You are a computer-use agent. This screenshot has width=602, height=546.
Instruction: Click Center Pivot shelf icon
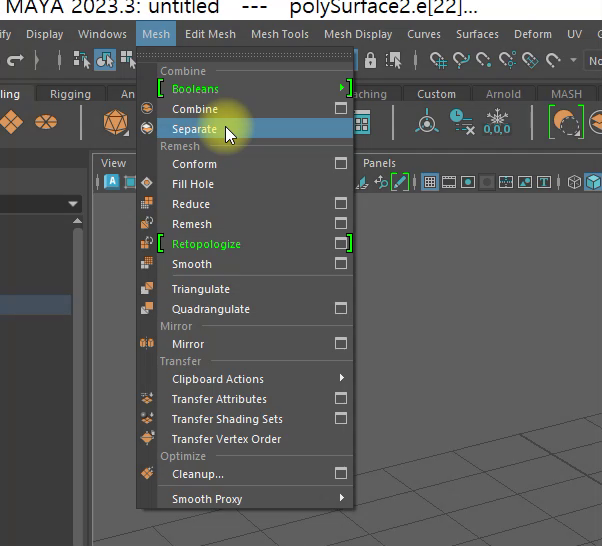[427, 122]
